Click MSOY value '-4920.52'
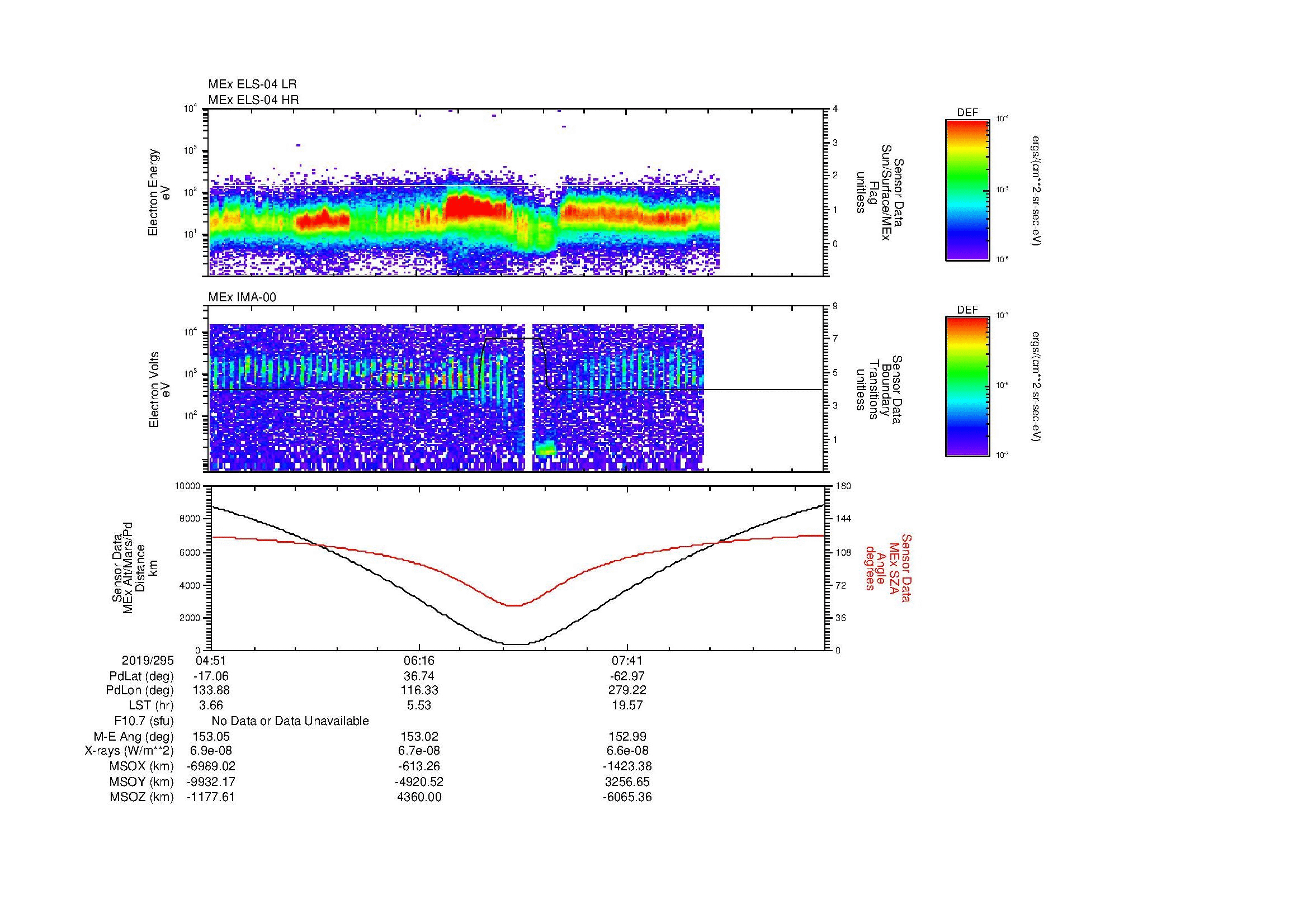 tap(419, 781)
